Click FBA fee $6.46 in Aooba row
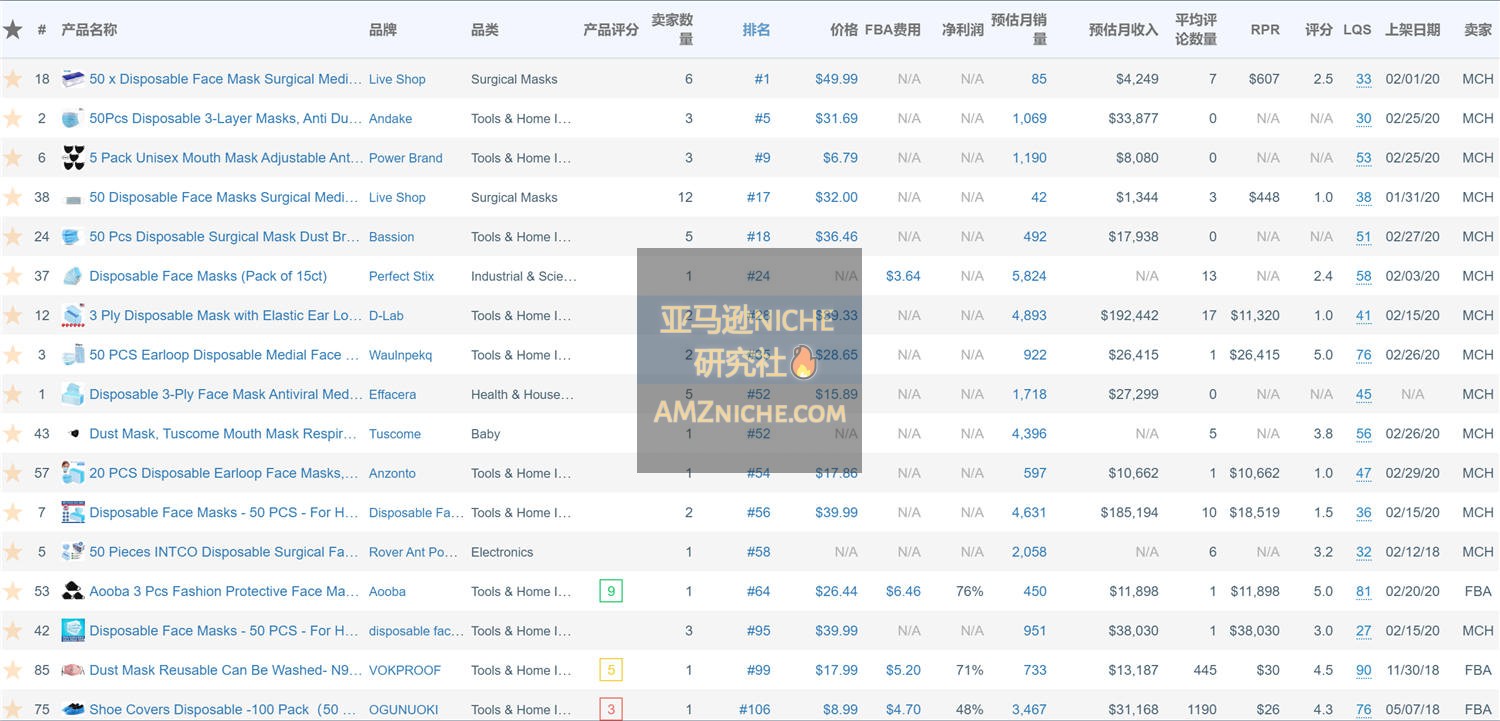 (903, 591)
